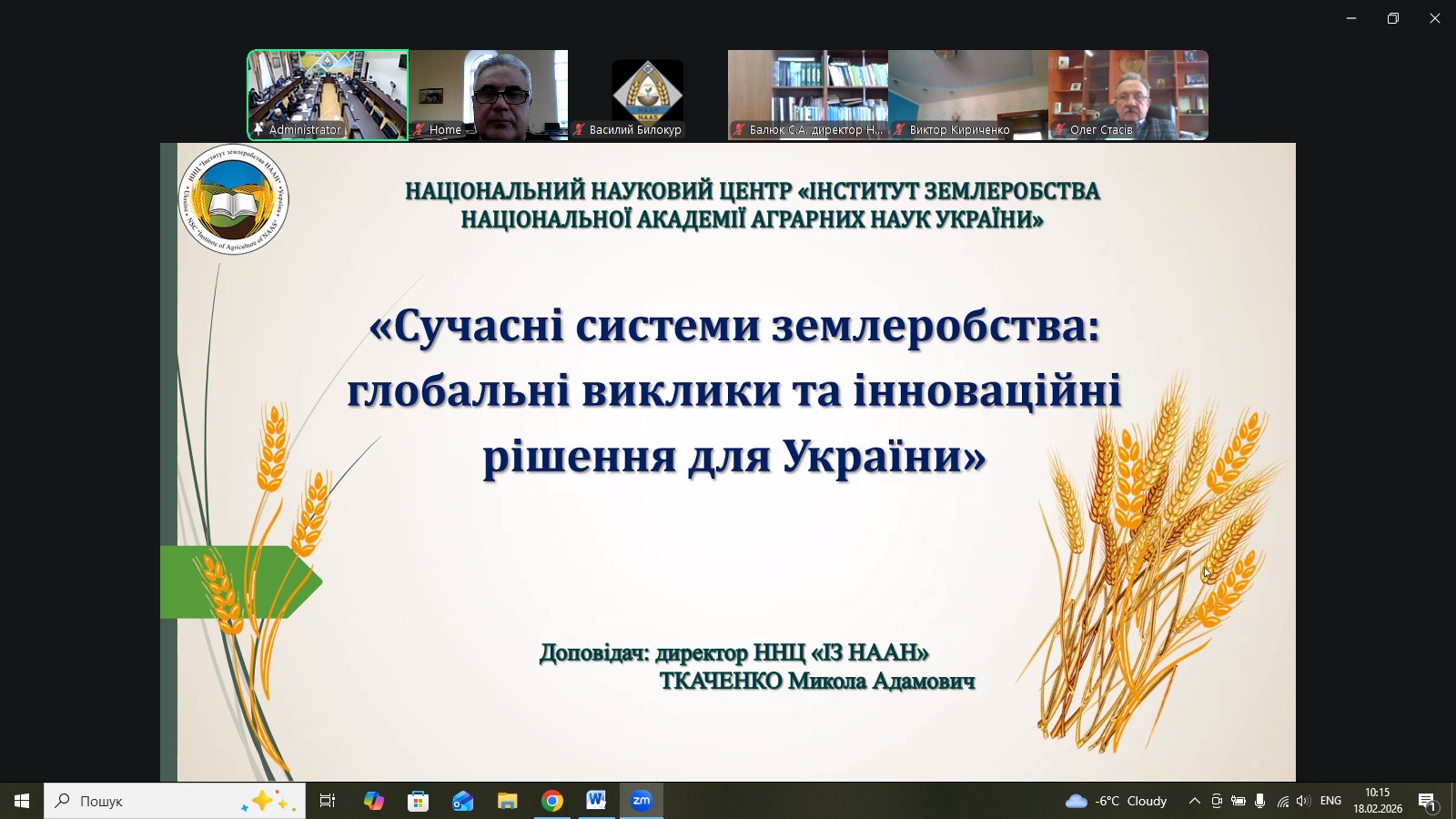Image resolution: width=1456 pixels, height=819 pixels.
Task: Open Task View in the taskbar
Action: tap(328, 801)
